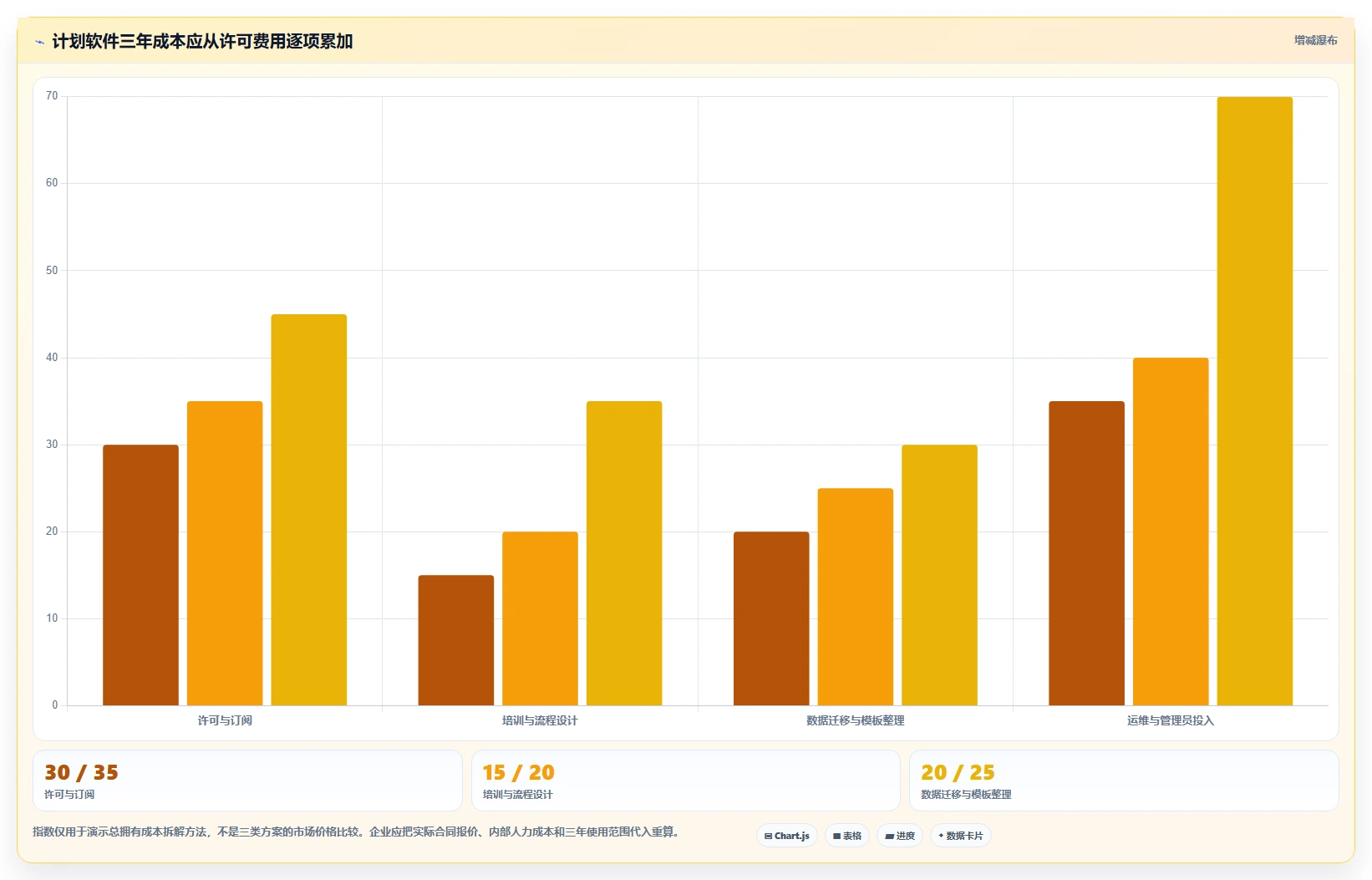Click the dark brown bar for 数据迁移与模板整理

click(x=771, y=618)
